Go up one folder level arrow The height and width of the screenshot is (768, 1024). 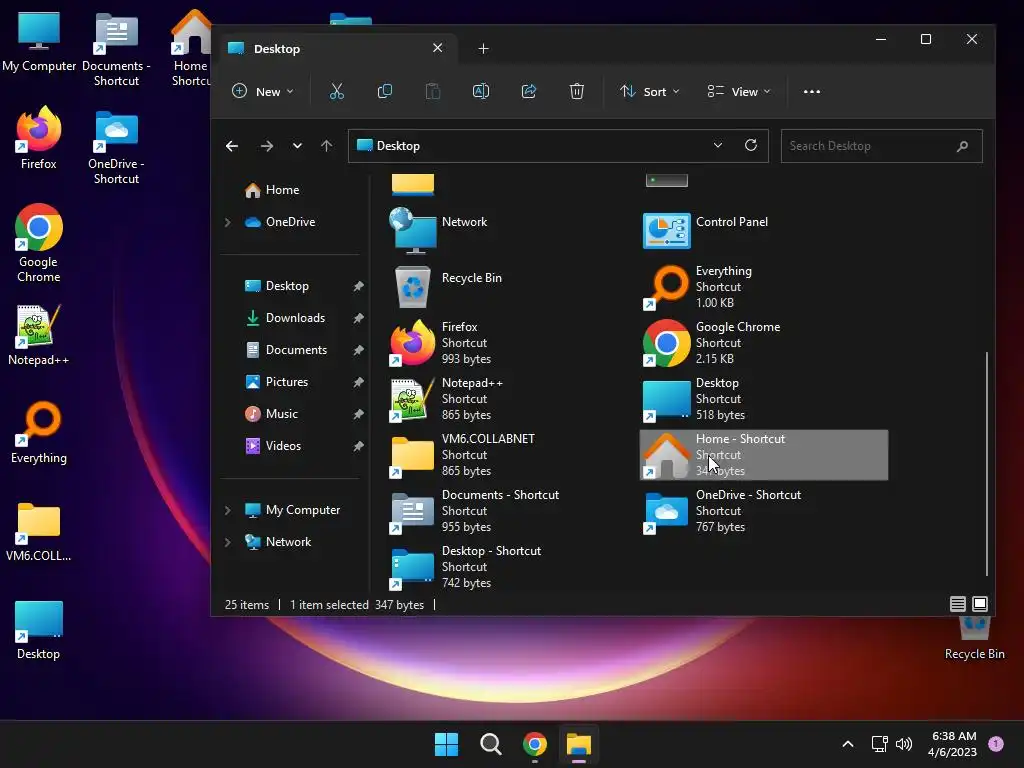click(327, 146)
